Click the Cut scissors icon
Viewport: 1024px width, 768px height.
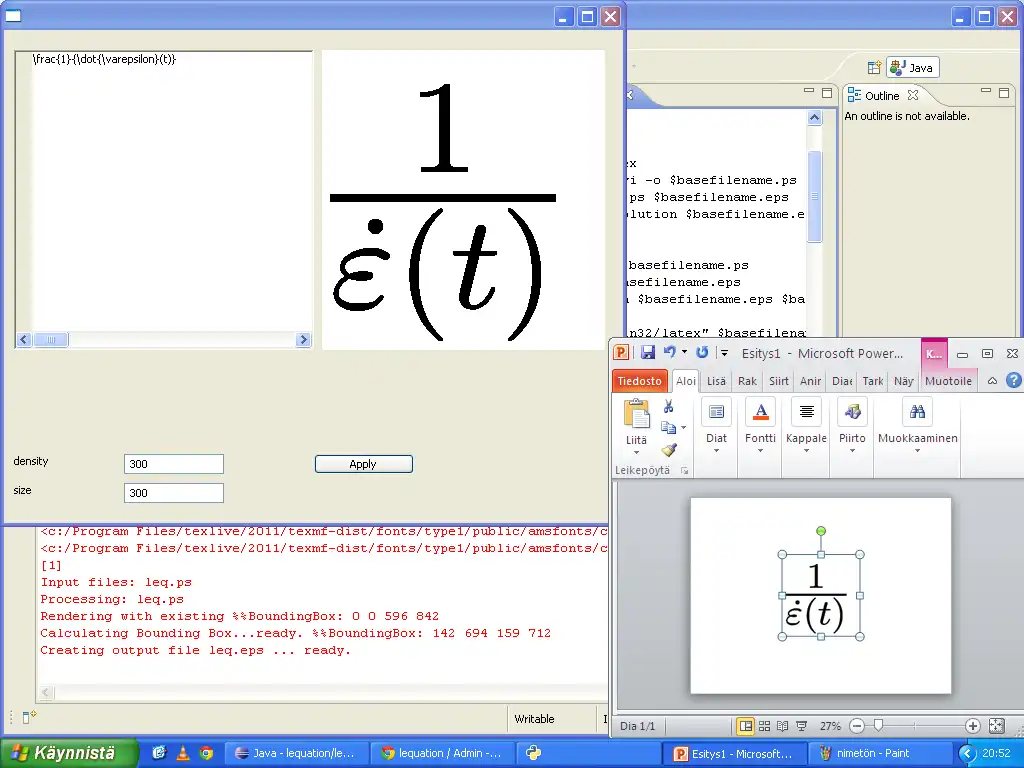(668, 407)
